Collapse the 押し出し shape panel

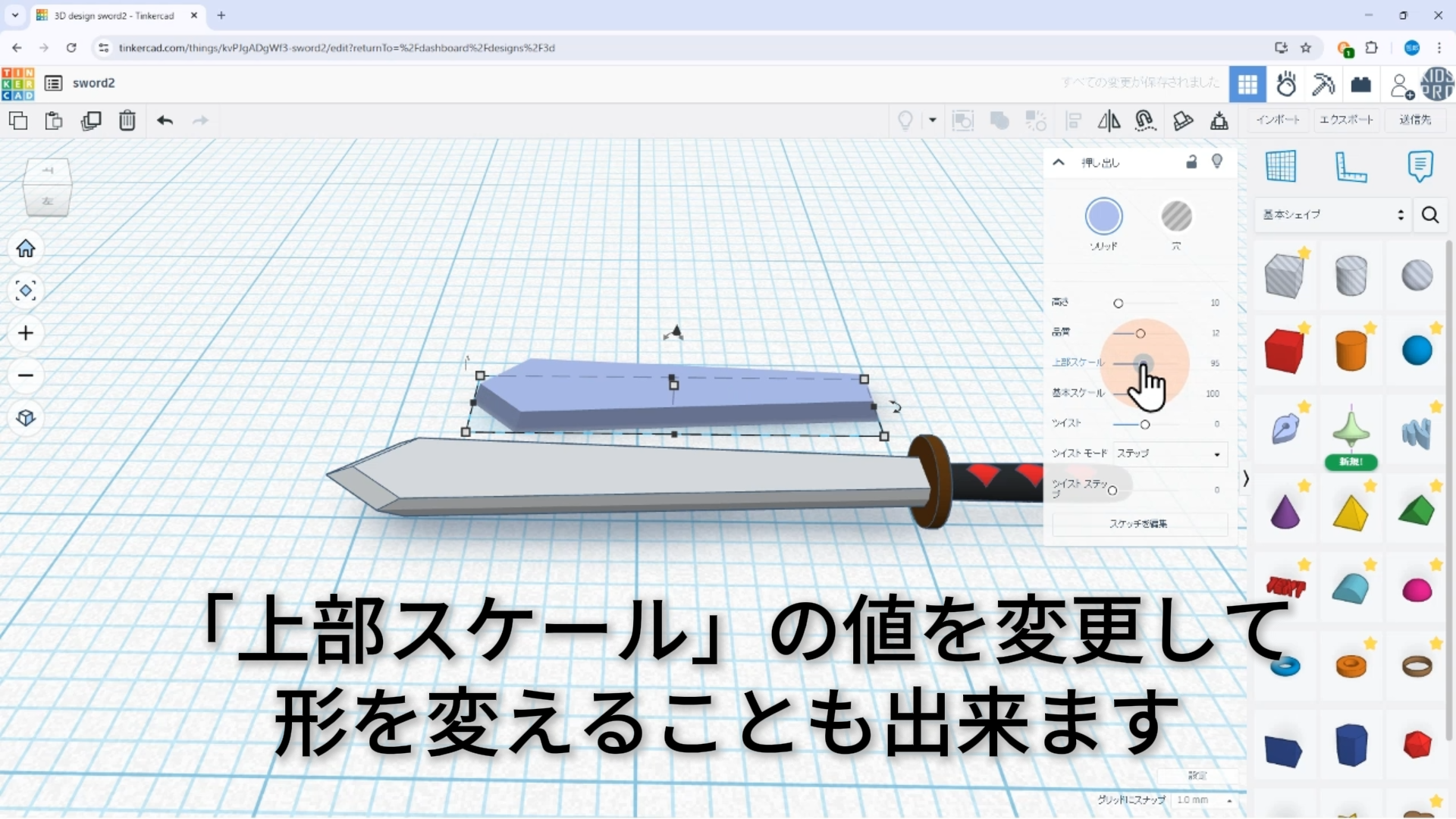click(x=1059, y=162)
